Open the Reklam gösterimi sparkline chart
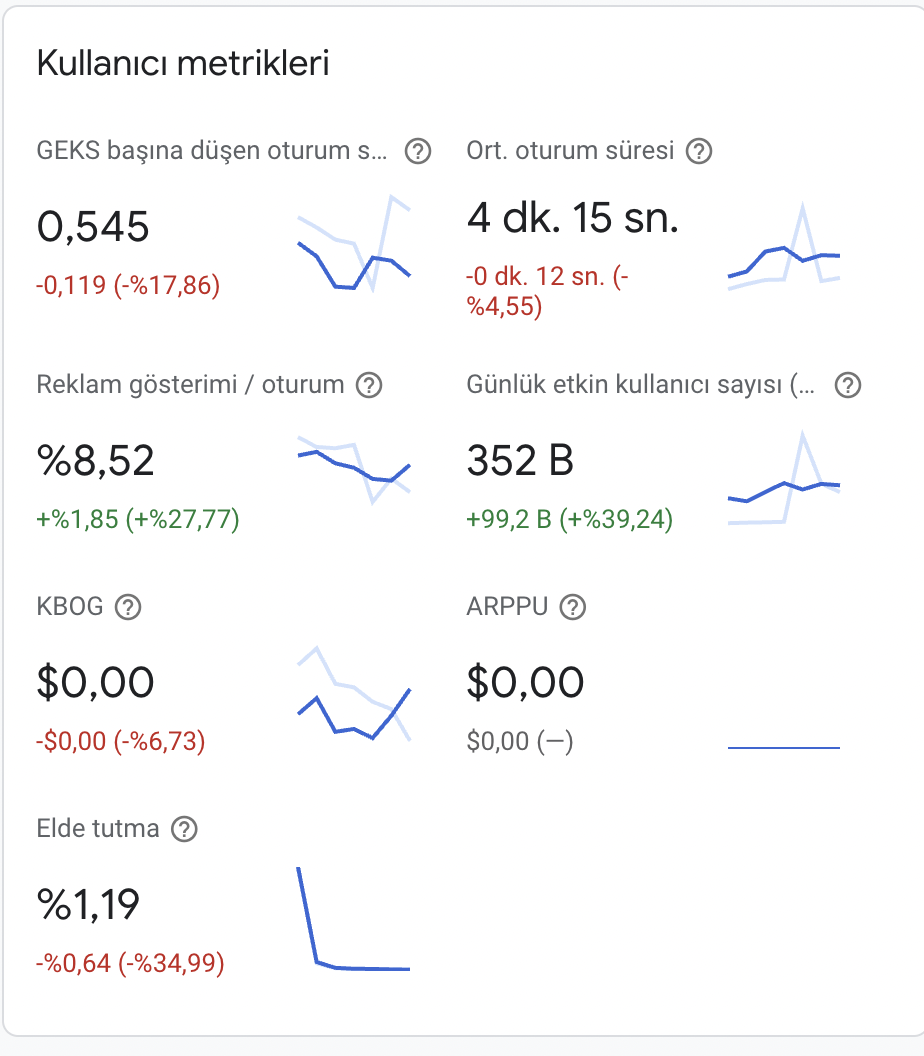 pyautogui.click(x=354, y=470)
